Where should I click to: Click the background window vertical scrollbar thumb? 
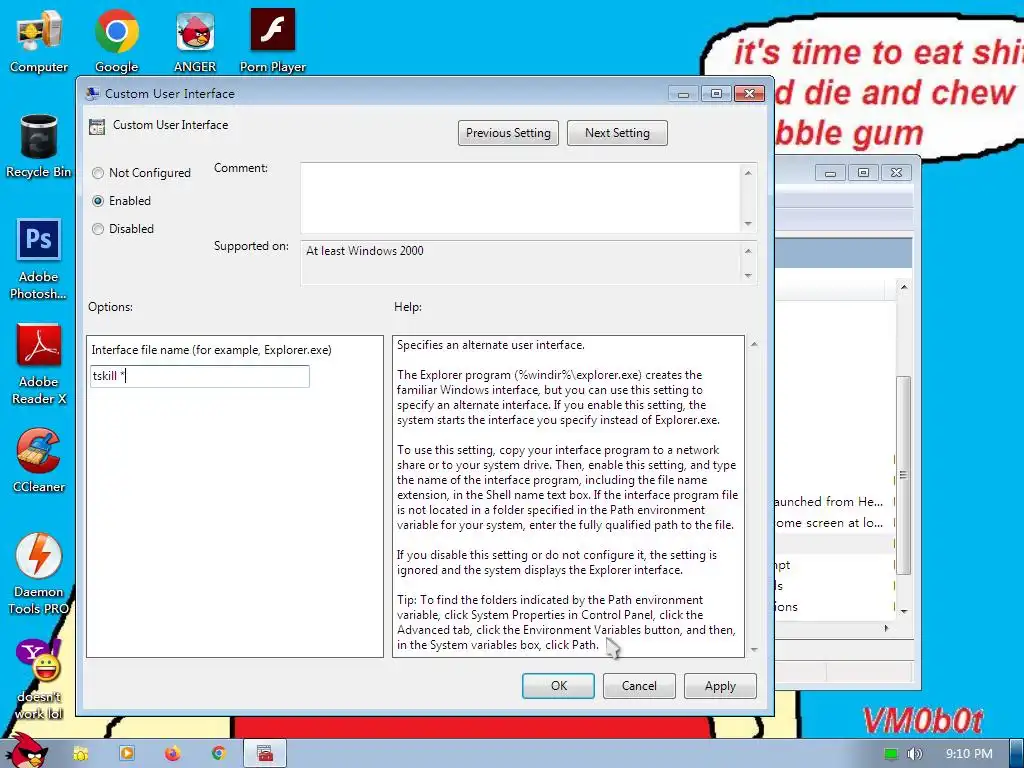click(904, 475)
